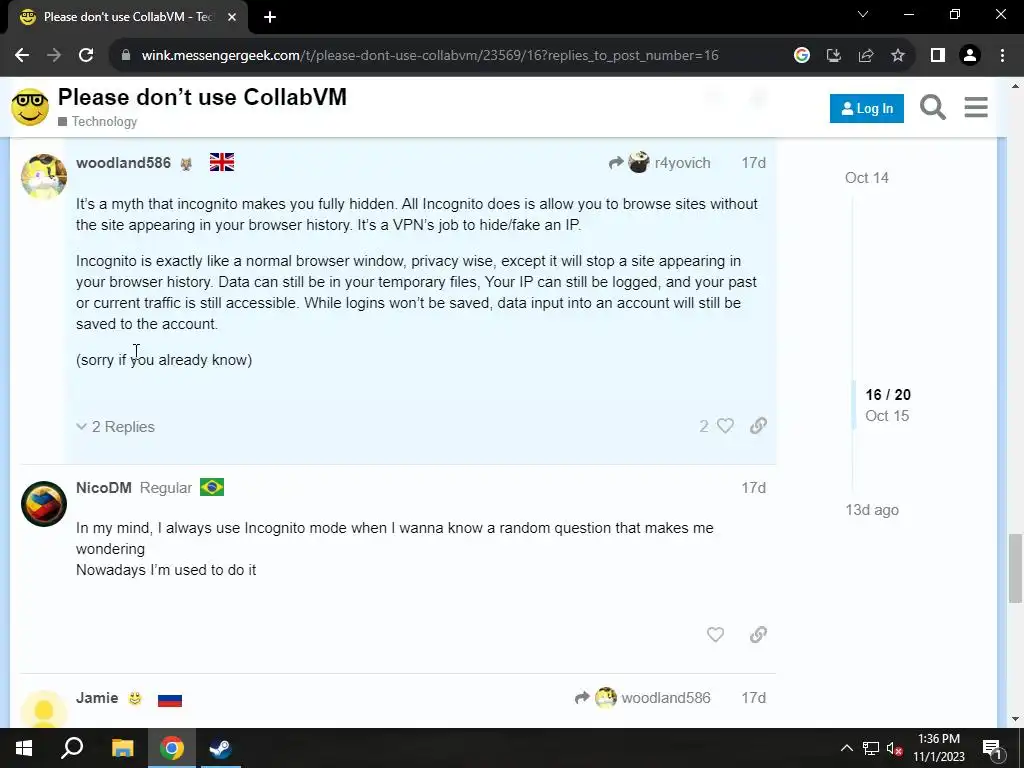The height and width of the screenshot is (768, 1024).
Task: Expand the 2 Replies section
Action: tap(116, 426)
